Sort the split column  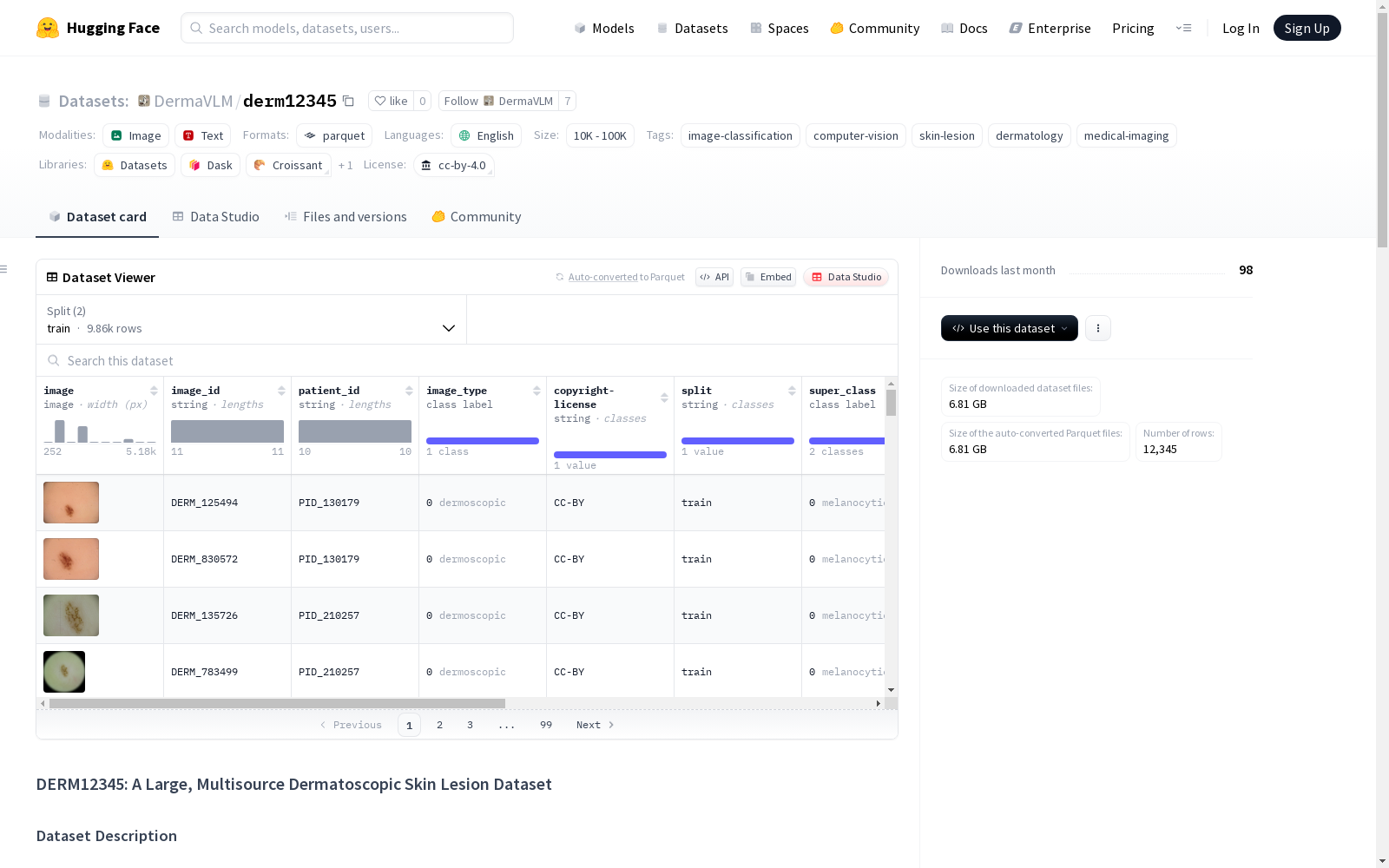tap(792, 391)
